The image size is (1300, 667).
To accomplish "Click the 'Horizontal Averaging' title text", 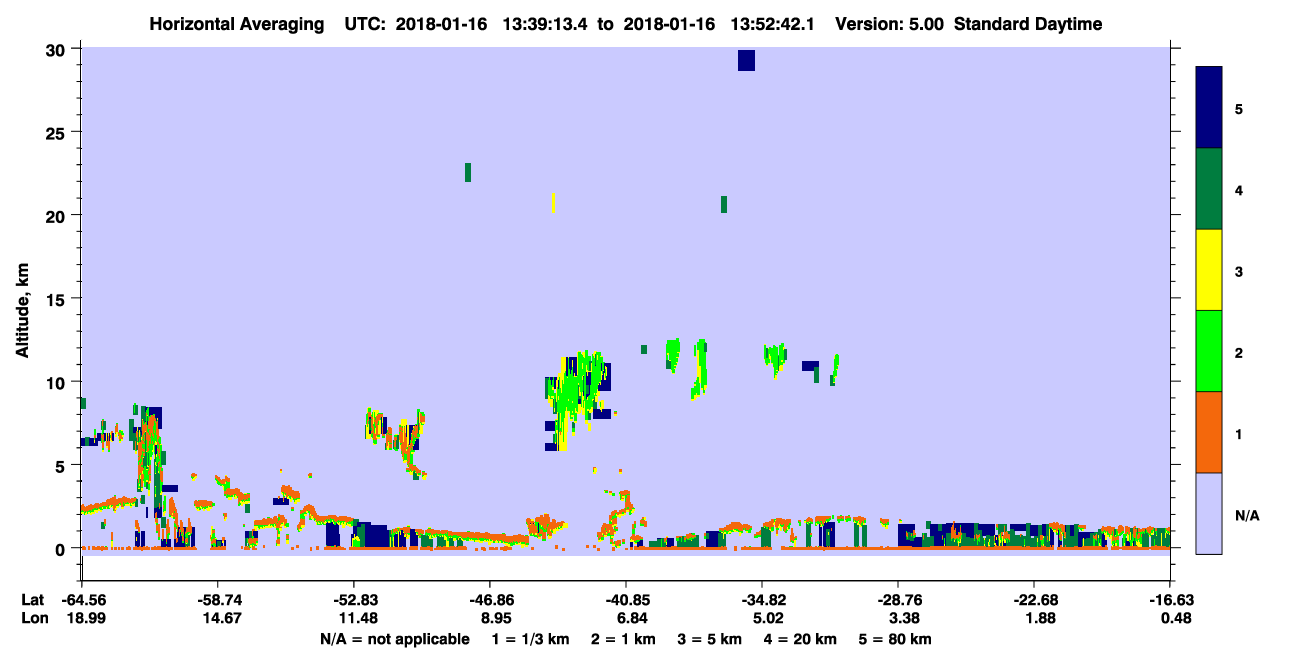I will [x=237, y=24].
